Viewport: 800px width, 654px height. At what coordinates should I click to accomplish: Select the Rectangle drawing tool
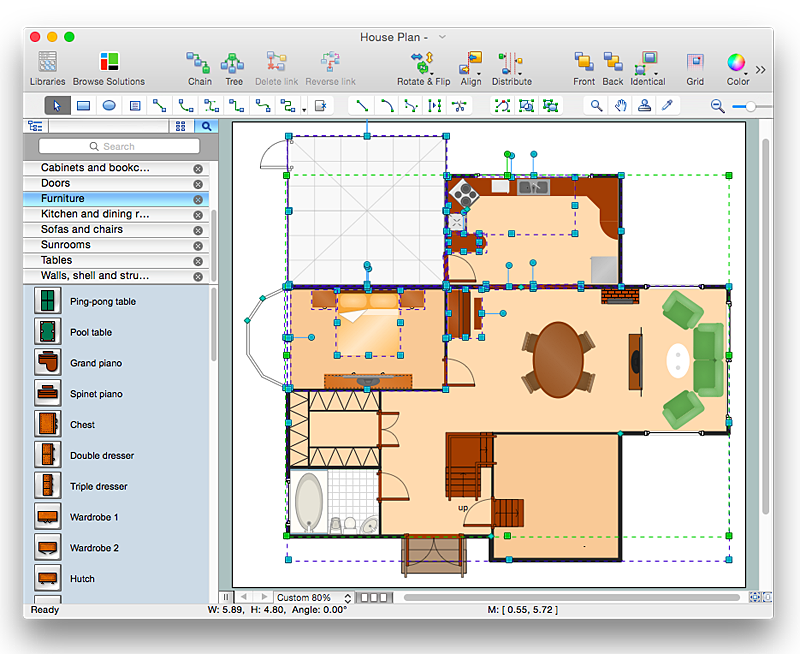click(84, 104)
